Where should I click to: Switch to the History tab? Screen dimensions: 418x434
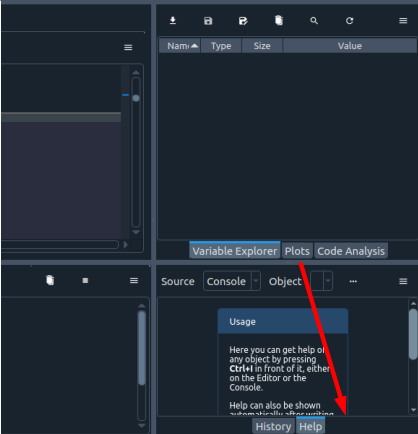click(x=273, y=426)
